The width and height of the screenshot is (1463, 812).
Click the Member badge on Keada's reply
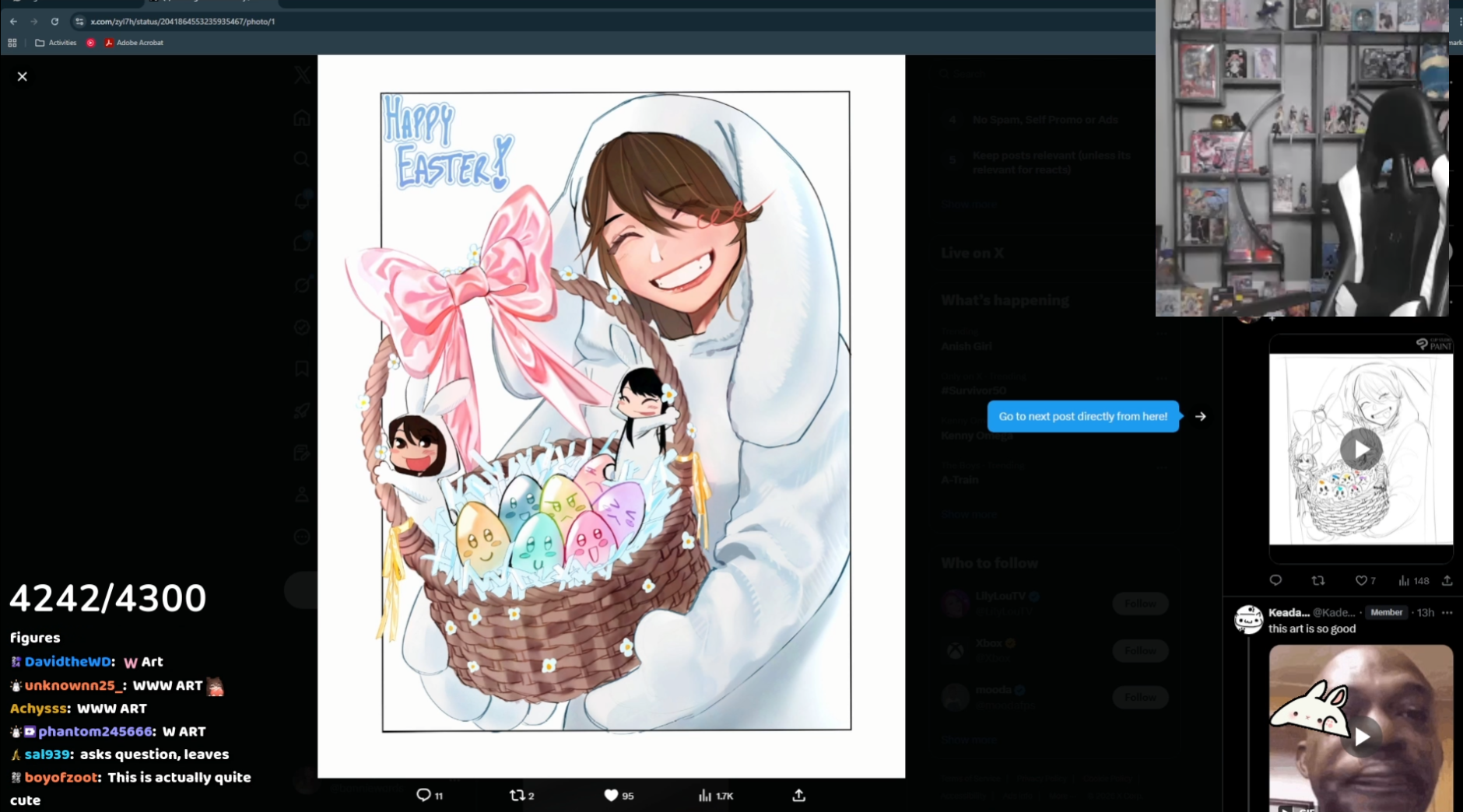1387,612
